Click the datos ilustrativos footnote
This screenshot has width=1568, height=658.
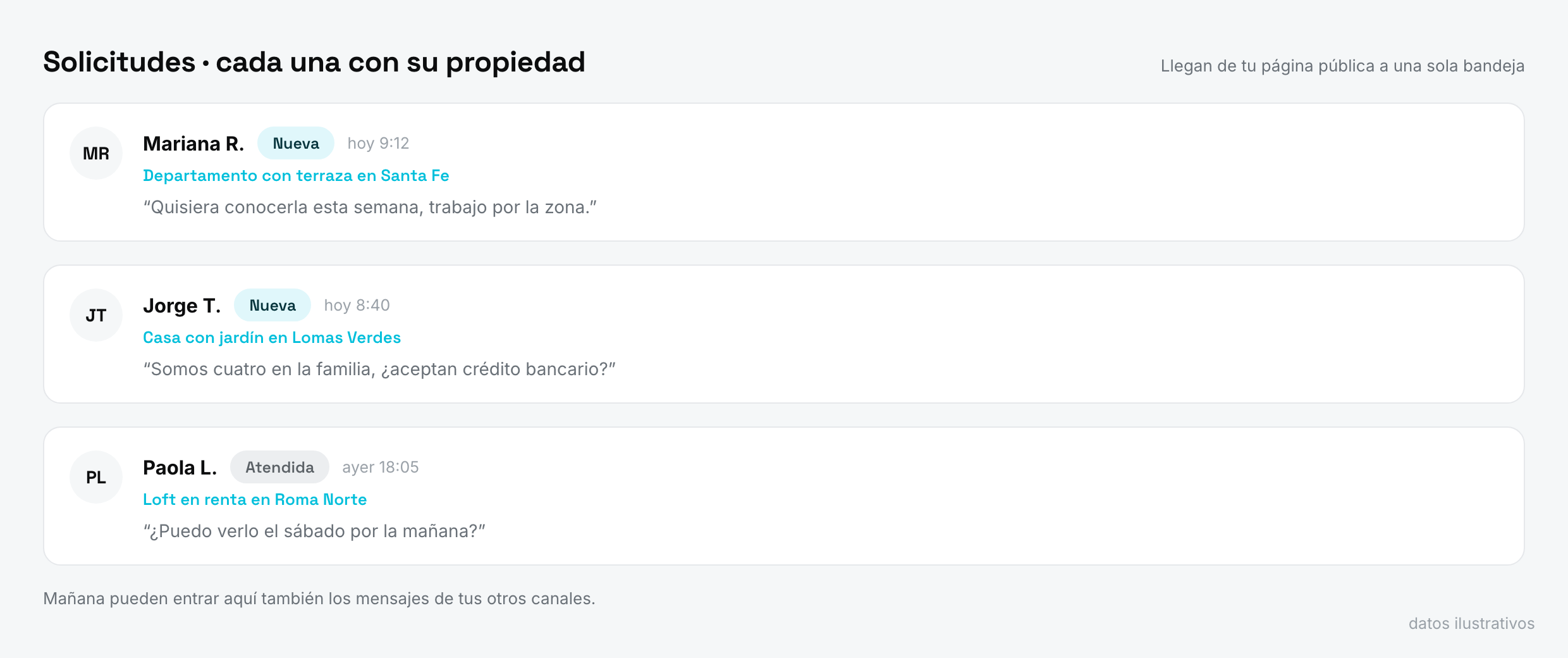click(x=1471, y=624)
